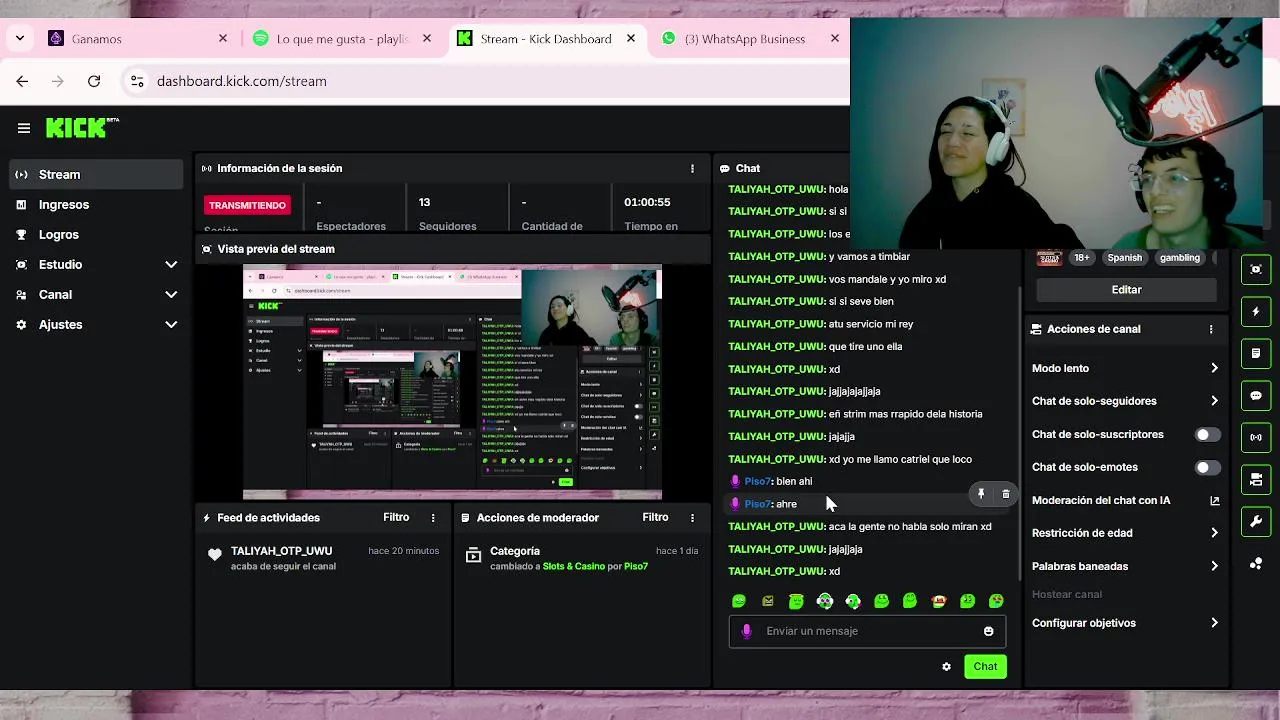Open options menu of Acciones de moderador
The image size is (1280, 720).
click(x=692, y=518)
